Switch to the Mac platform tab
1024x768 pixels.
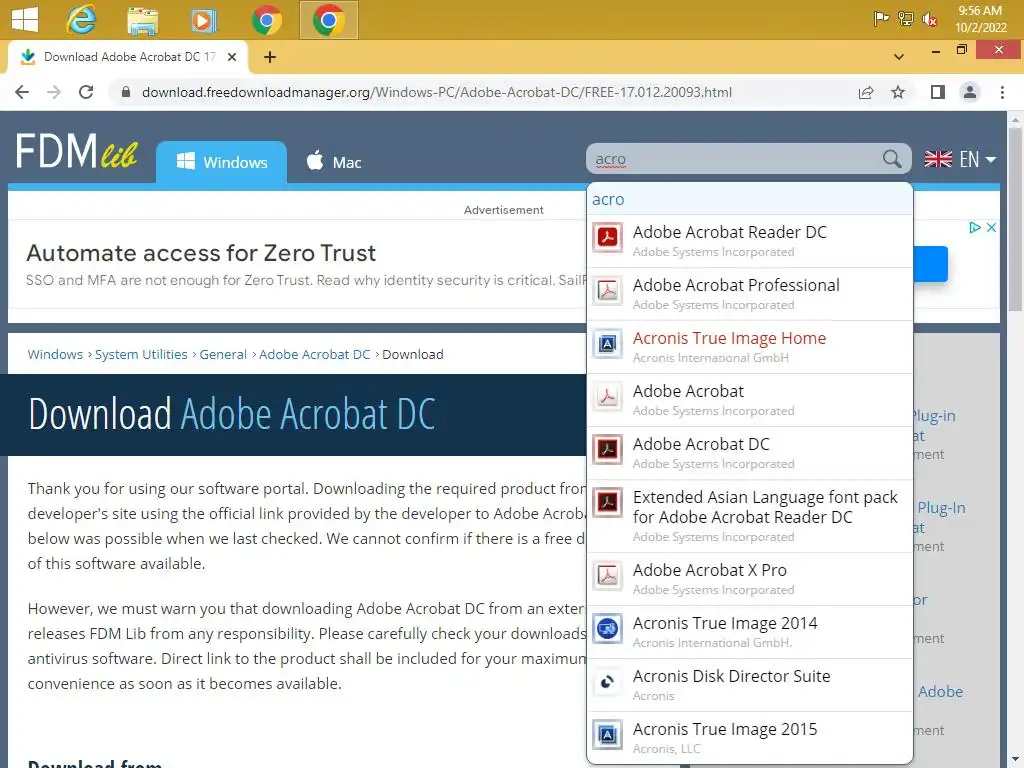(x=334, y=162)
